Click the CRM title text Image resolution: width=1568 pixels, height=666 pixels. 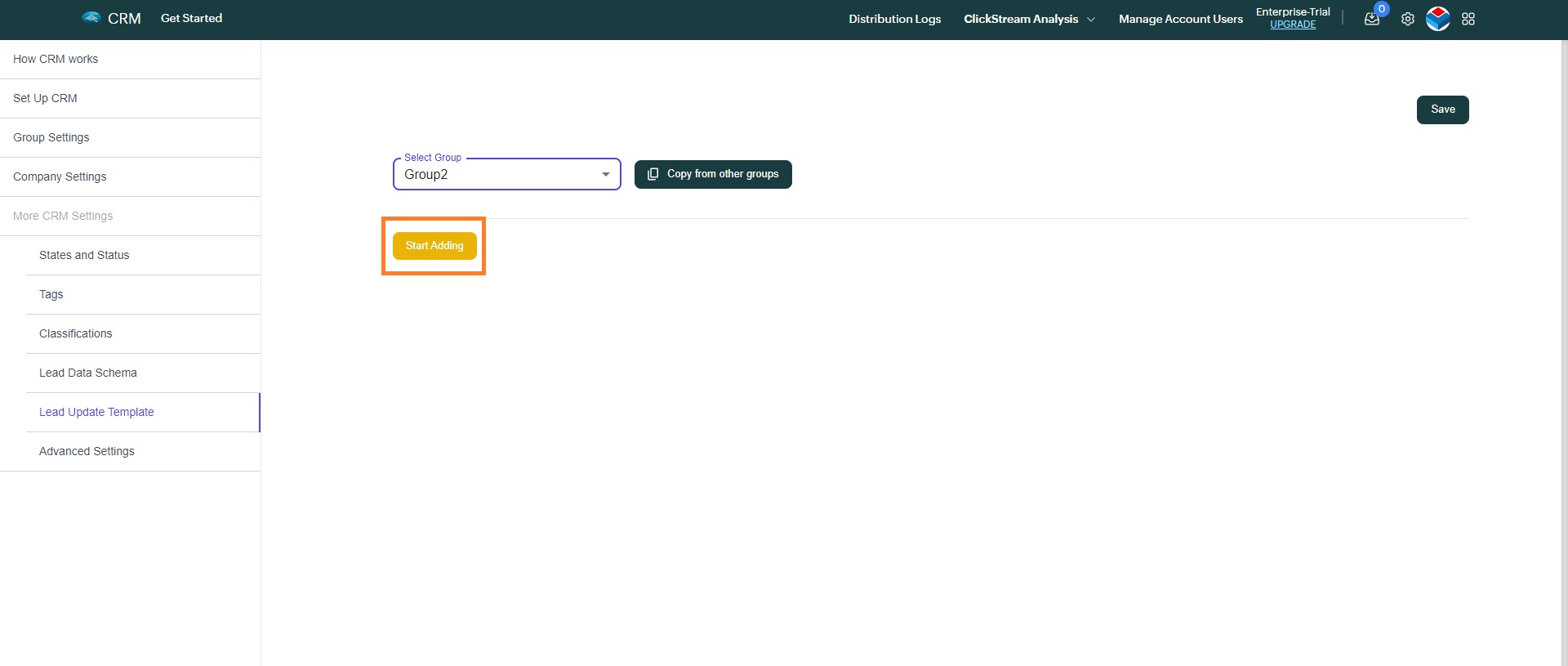pos(124,18)
